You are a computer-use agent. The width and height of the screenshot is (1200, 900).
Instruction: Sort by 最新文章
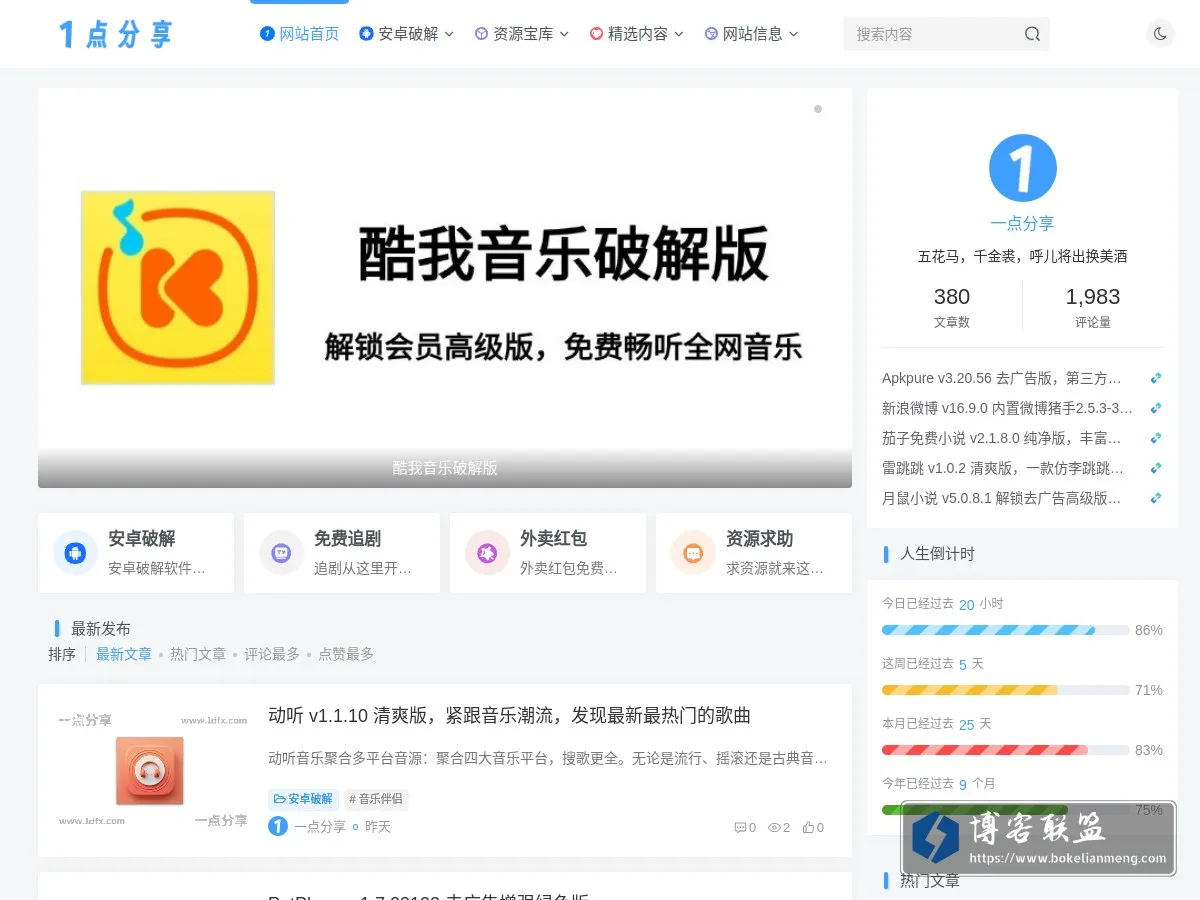coord(124,654)
